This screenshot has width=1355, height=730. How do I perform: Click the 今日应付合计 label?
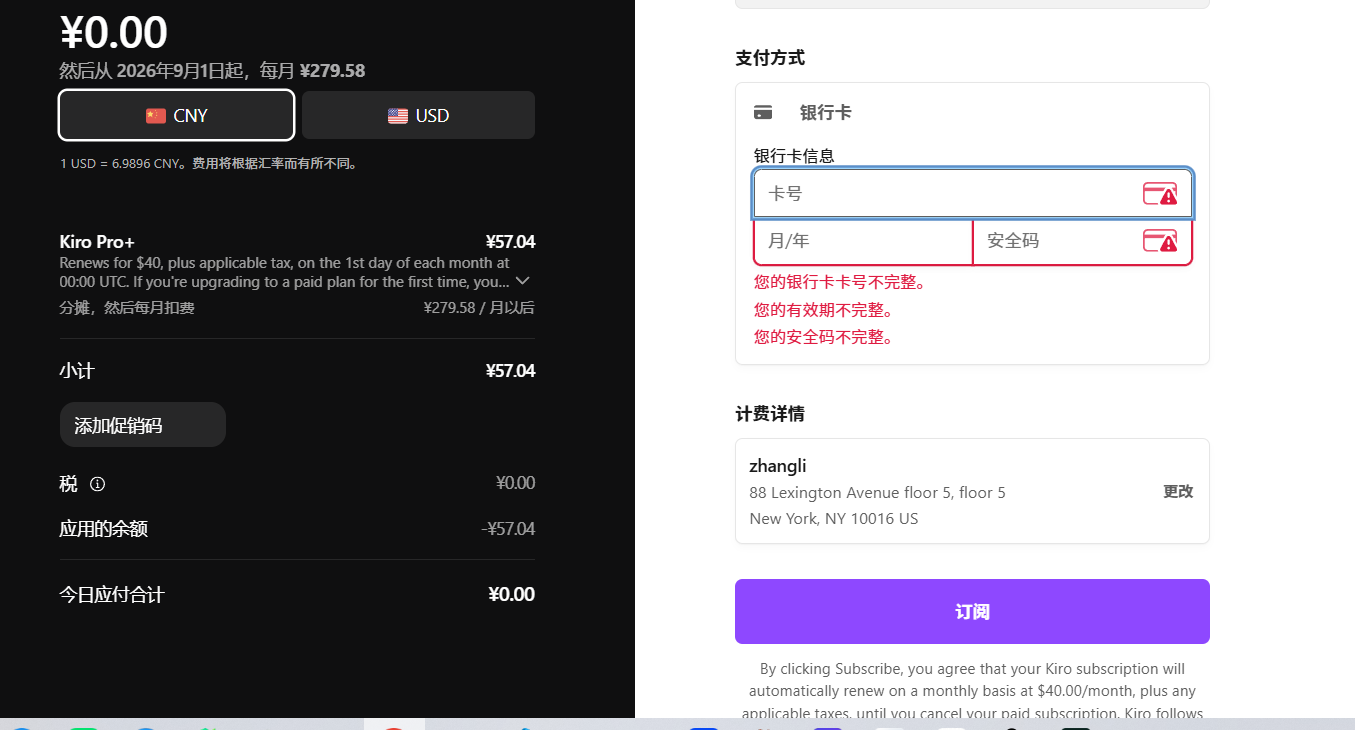coord(112,595)
